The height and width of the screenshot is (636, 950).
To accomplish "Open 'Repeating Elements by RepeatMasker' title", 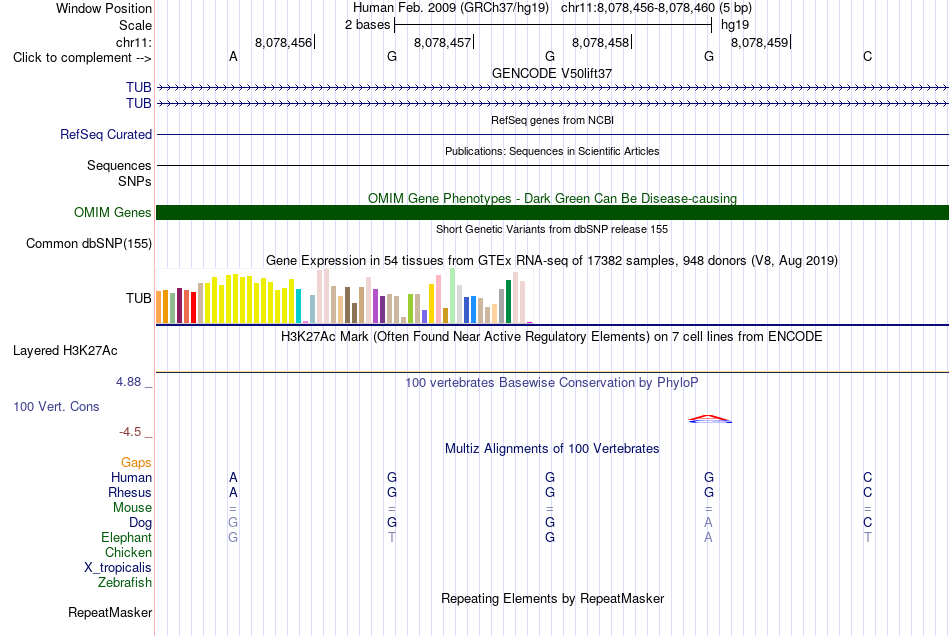I will [552, 599].
